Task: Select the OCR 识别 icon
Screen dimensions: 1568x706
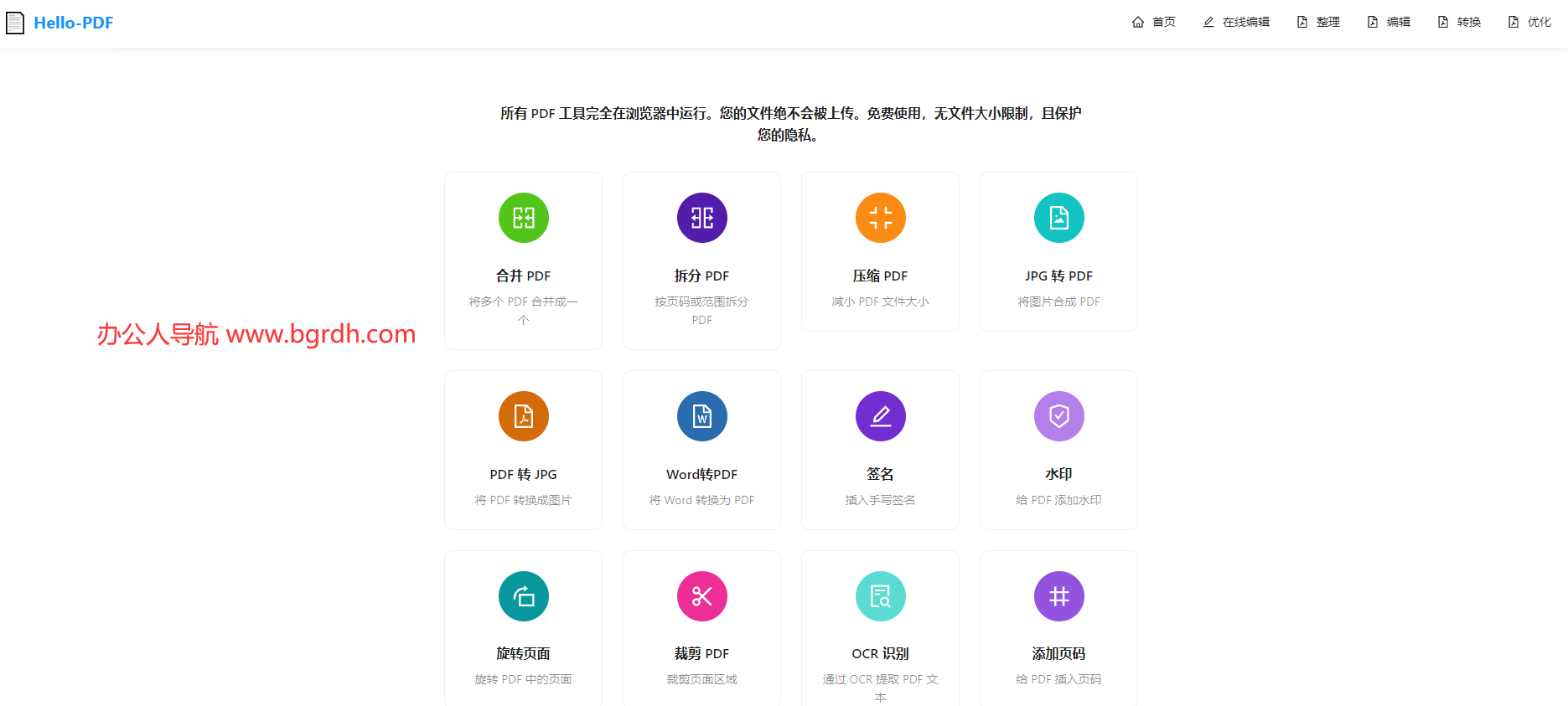Action: coord(880,596)
